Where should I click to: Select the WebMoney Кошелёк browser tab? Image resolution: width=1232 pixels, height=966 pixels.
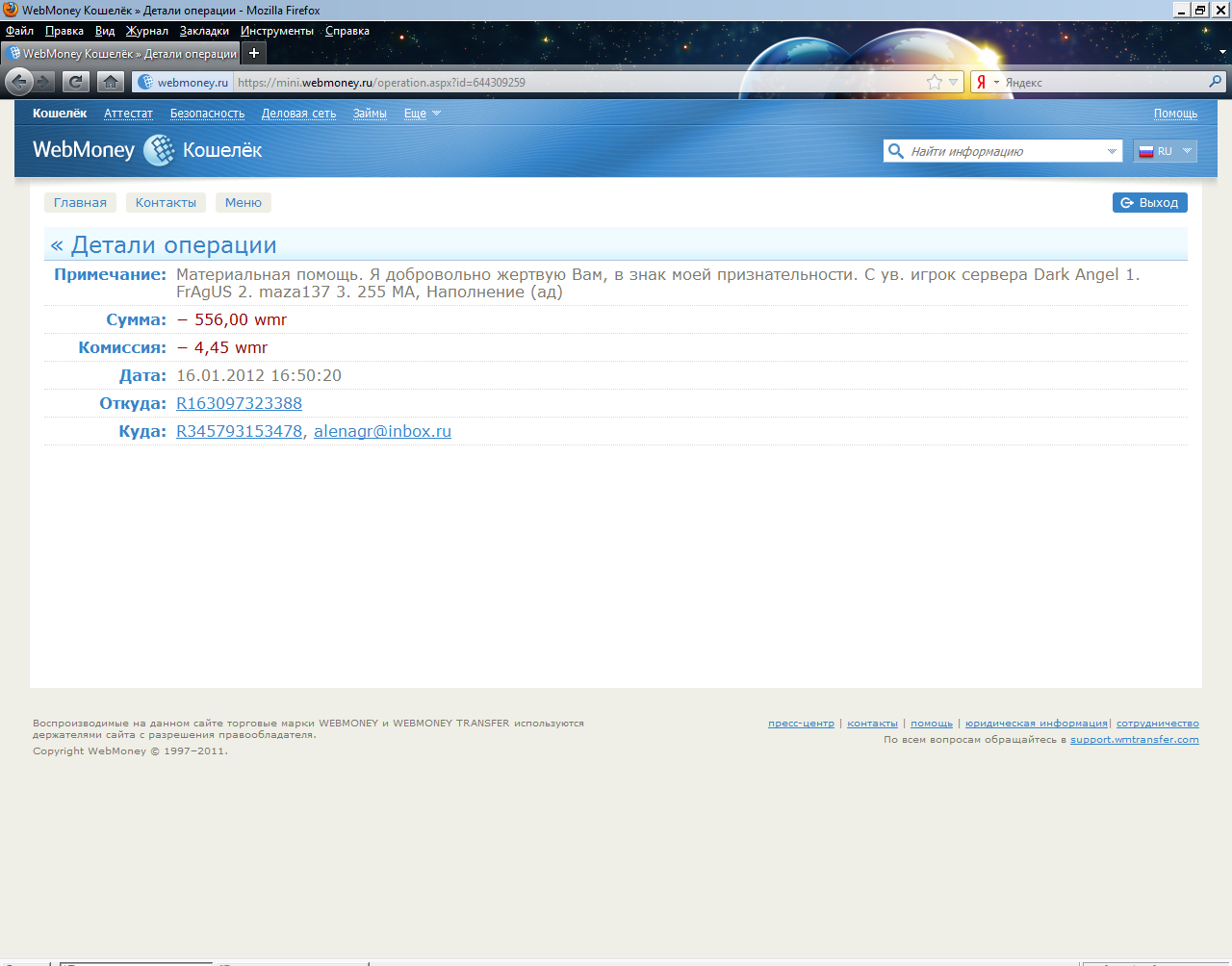pyautogui.click(x=120, y=53)
